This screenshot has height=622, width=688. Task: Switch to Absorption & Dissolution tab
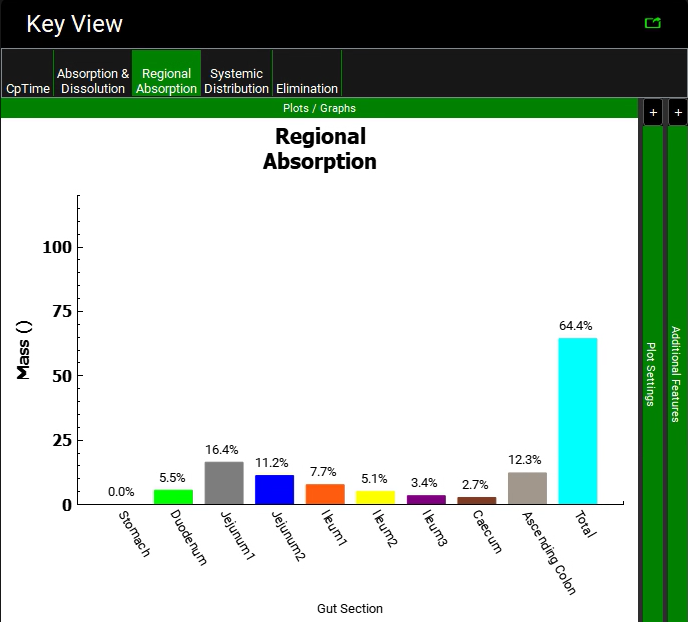tap(93, 81)
